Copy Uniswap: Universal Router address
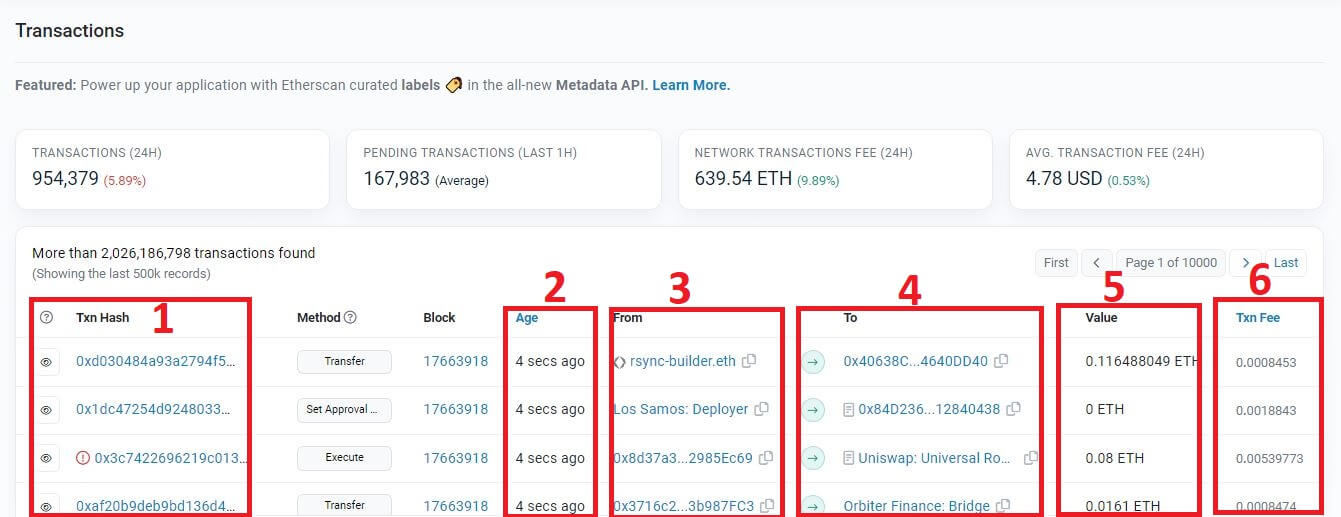The width and height of the screenshot is (1341, 517). coord(1031,458)
